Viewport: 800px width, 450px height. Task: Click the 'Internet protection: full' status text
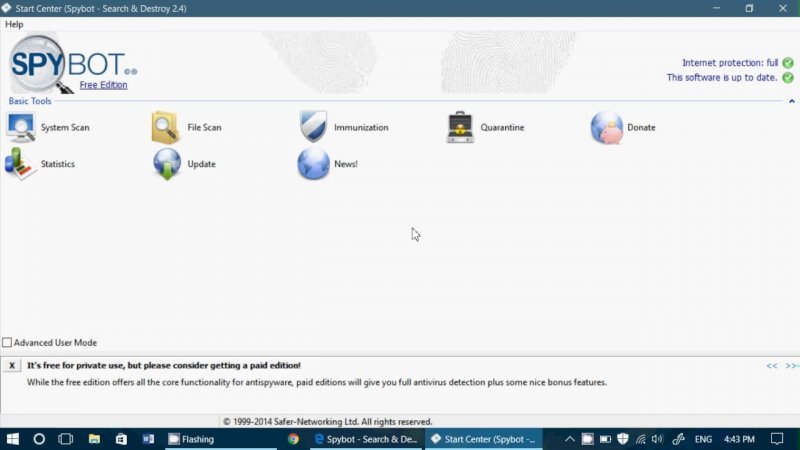click(730, 63)
